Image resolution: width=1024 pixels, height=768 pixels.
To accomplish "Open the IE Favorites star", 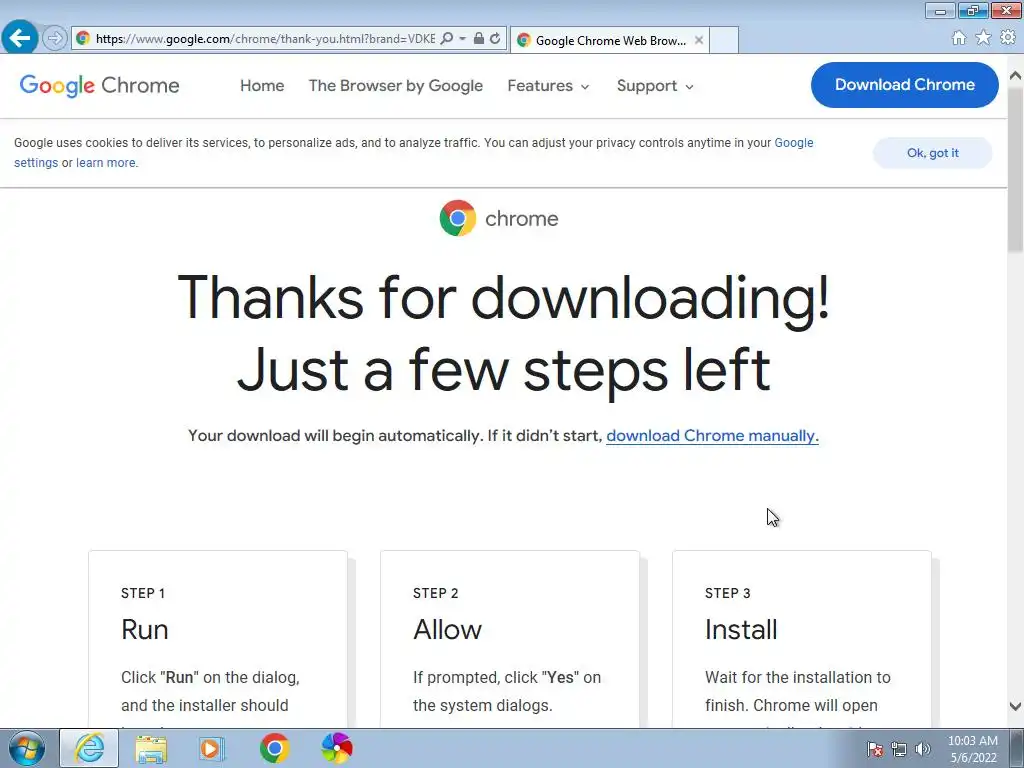I will pyautogui.click(x=983, y=38).
